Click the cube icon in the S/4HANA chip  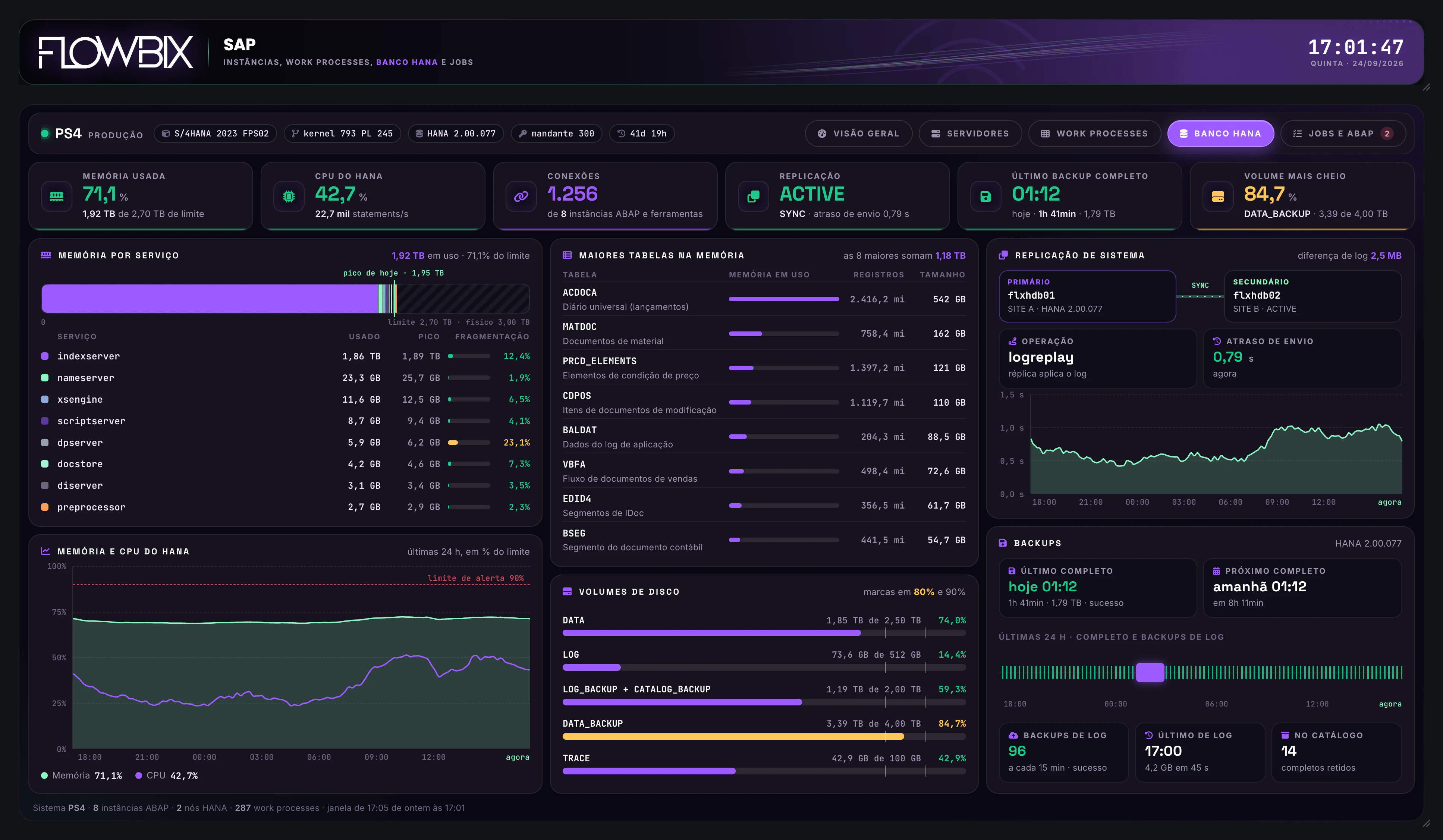point(166,133)
